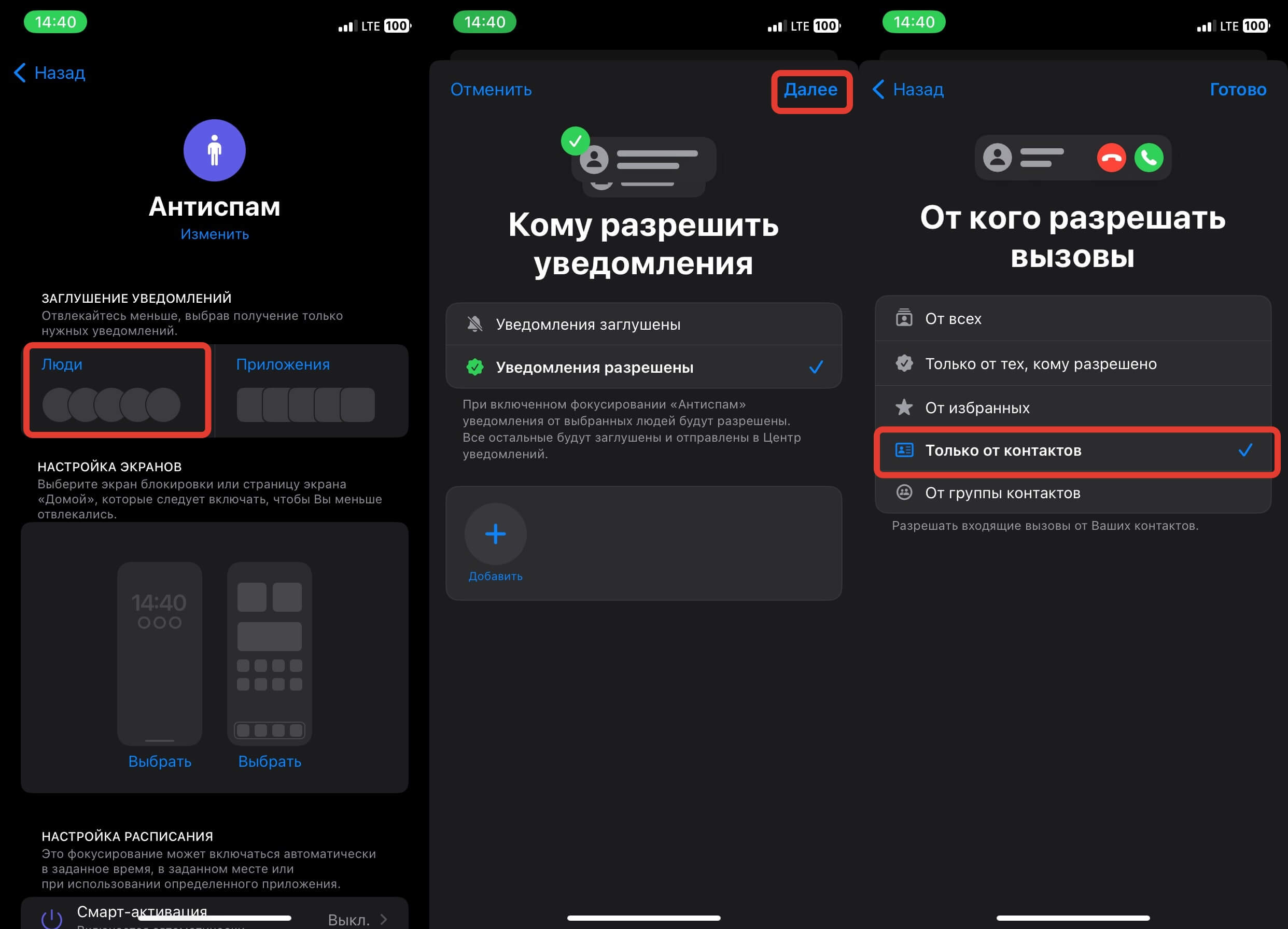The image size is (1288, 929).
Task: Tap the green accept call icon
Action: tap(1149, 158)
